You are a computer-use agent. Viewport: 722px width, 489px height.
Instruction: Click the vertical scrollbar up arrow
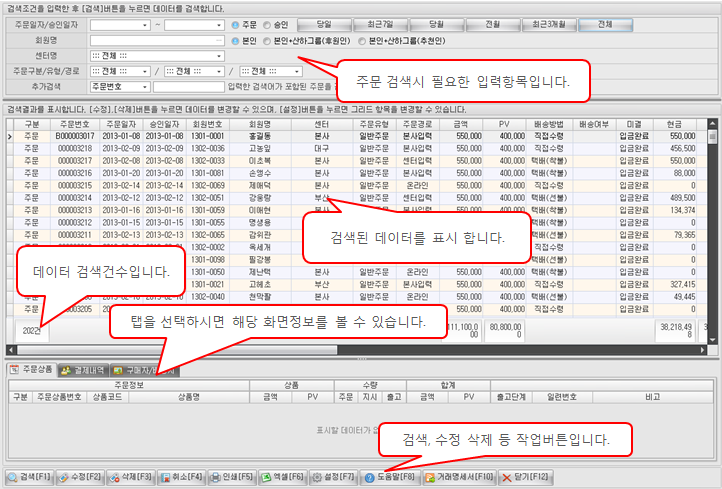712,124
